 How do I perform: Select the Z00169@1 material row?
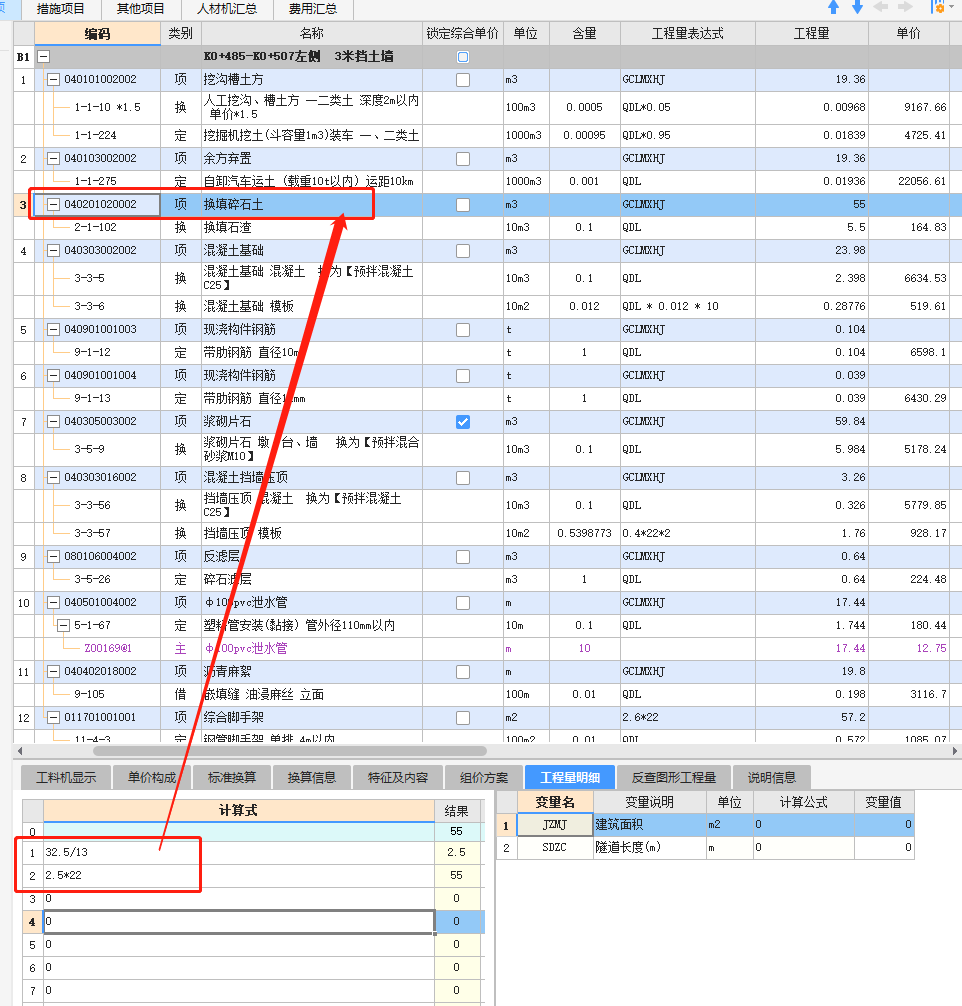[x=488, y=649]
